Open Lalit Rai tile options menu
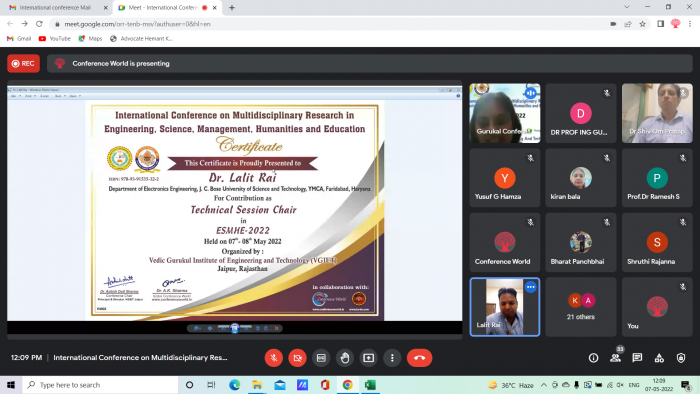Screen dimensions: 700x394 530,287
